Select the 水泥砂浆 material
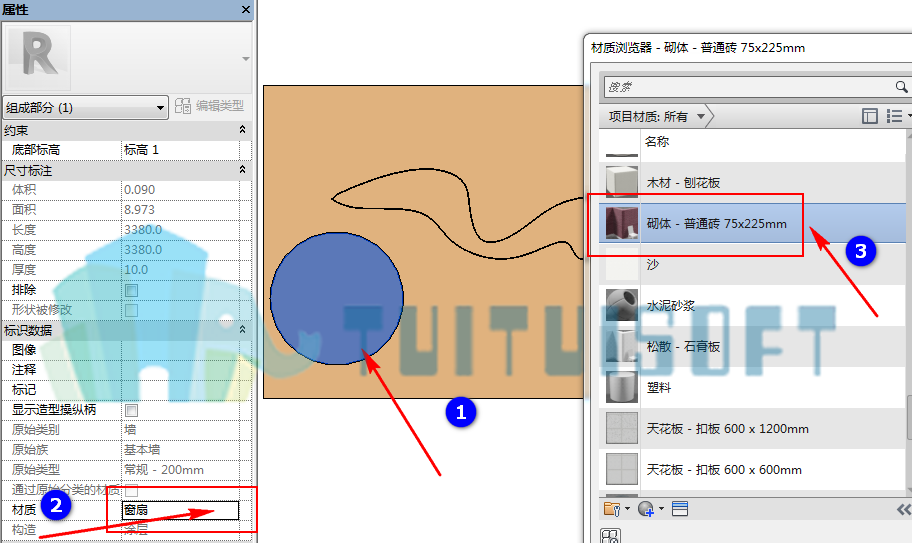Viewport: 912px width, 543px height. [753, 305]
